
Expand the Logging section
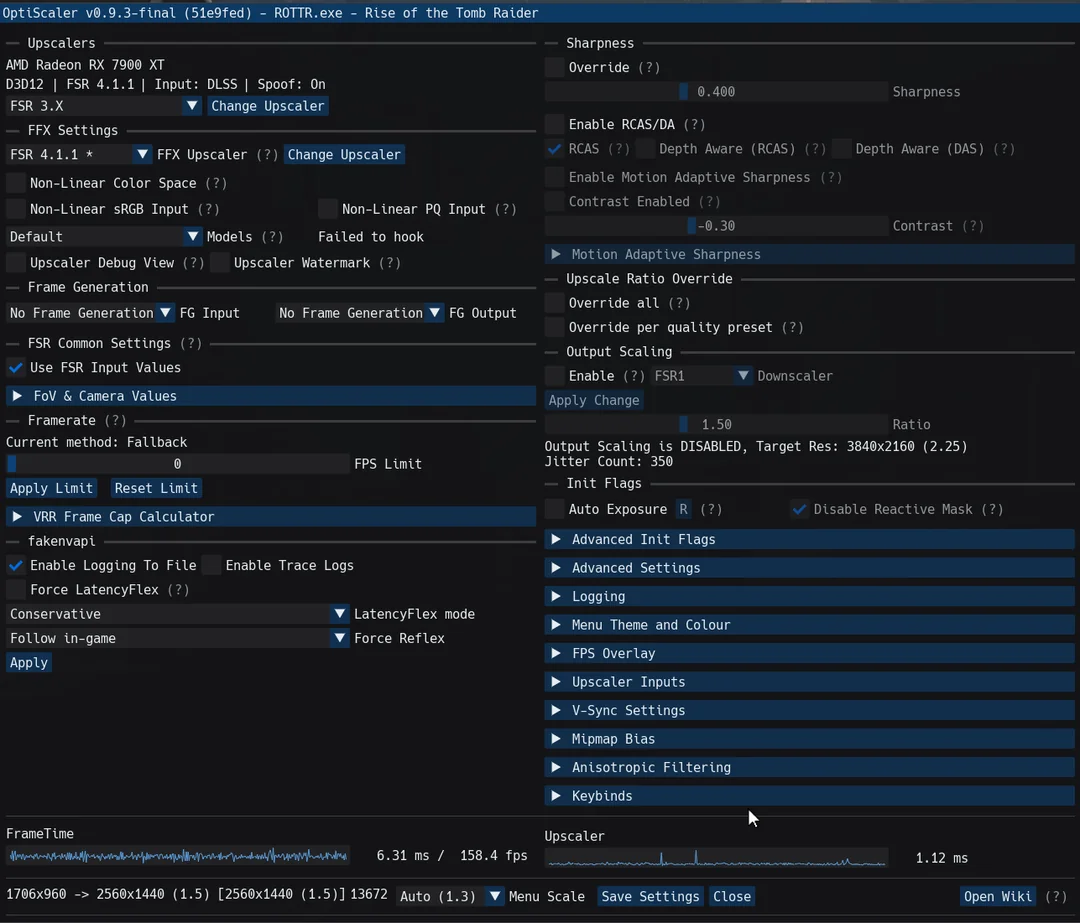[809, 597]
